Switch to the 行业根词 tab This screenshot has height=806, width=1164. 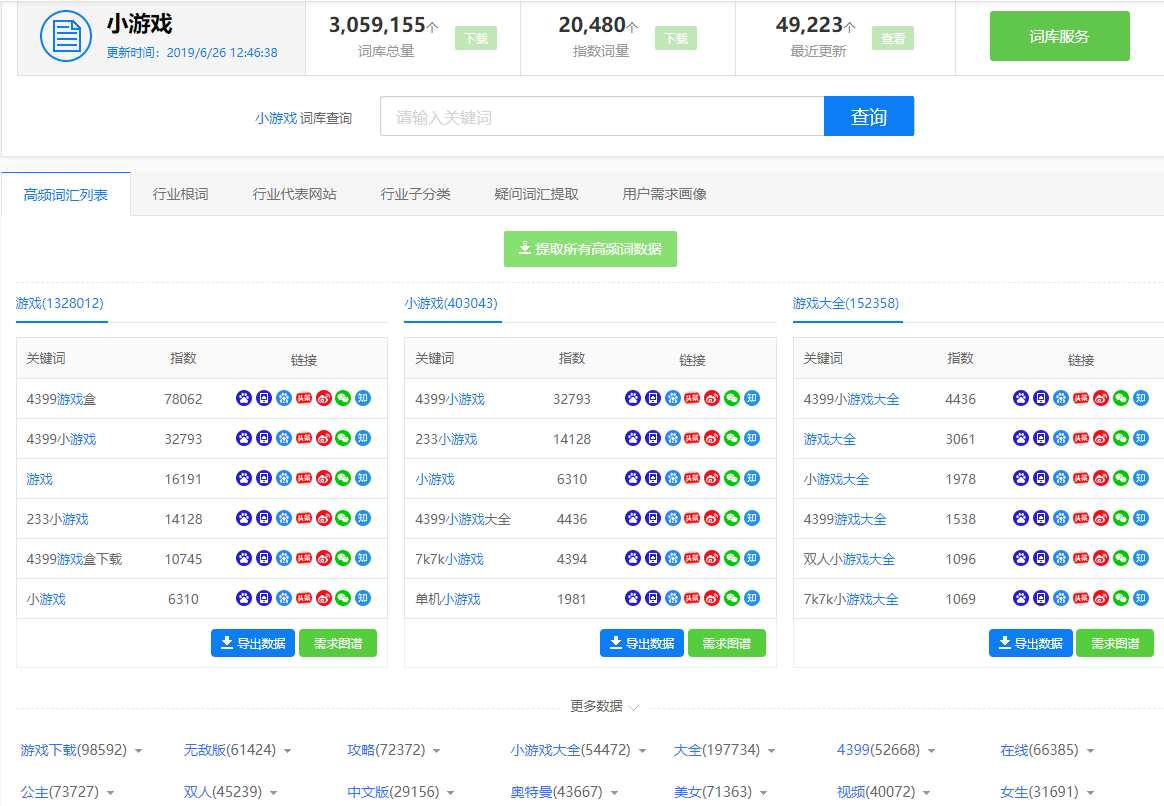pos(180,194)
